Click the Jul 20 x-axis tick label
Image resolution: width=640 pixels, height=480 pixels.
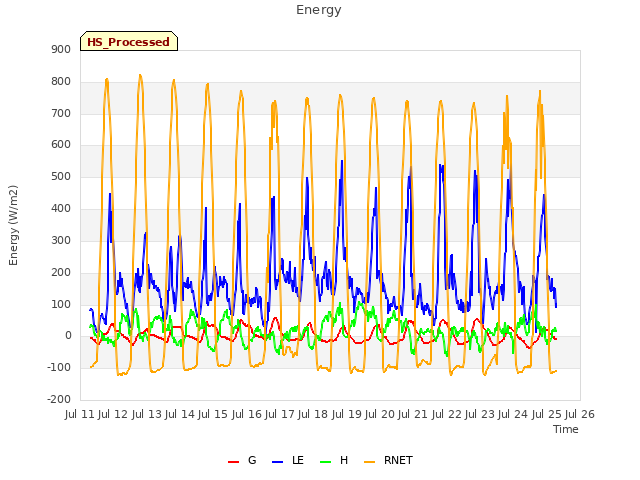pyautogui.click(x=380, y=414)
